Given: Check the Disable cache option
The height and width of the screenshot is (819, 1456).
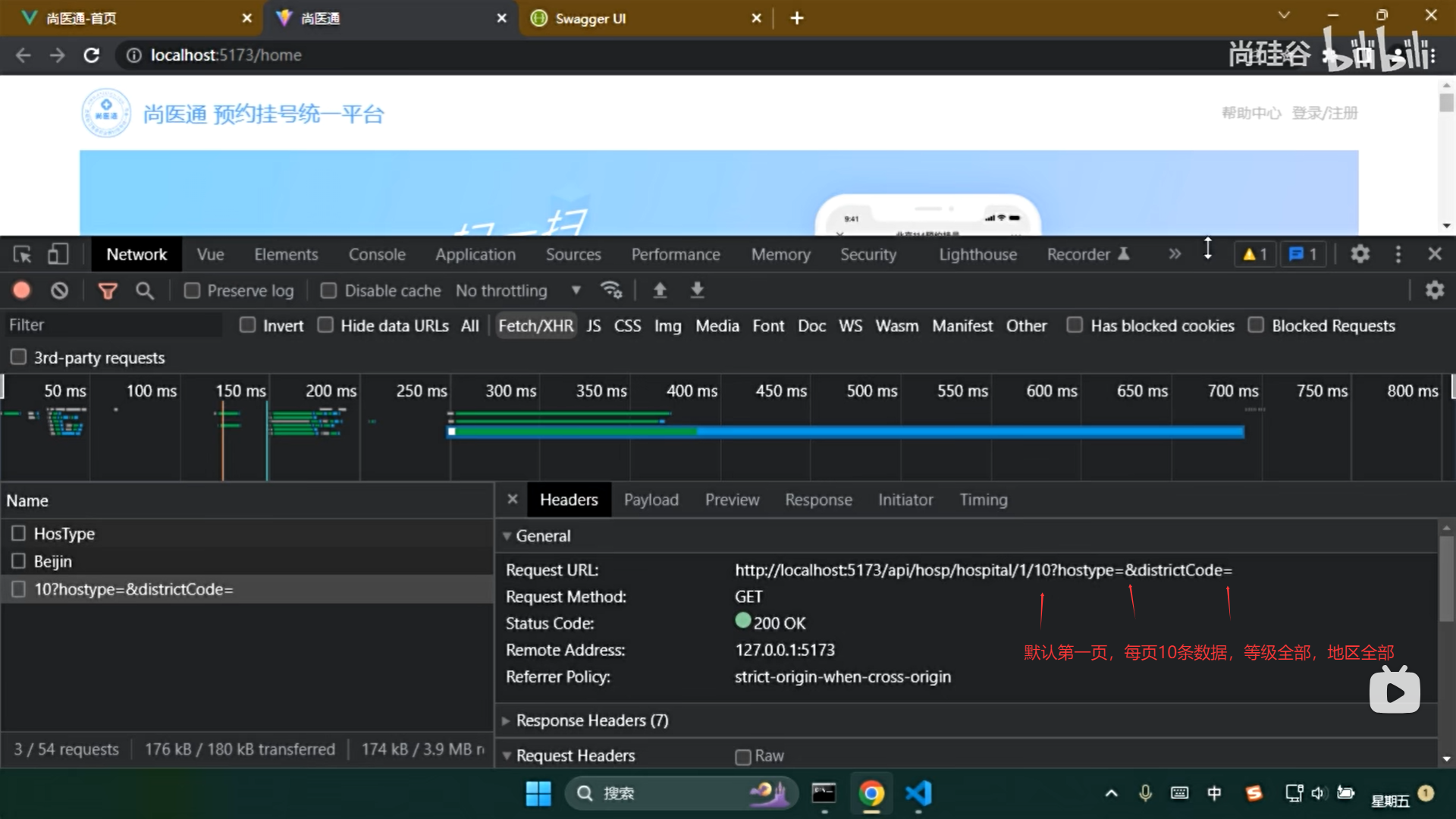Looking at the screenshot, I should [328, 290].
